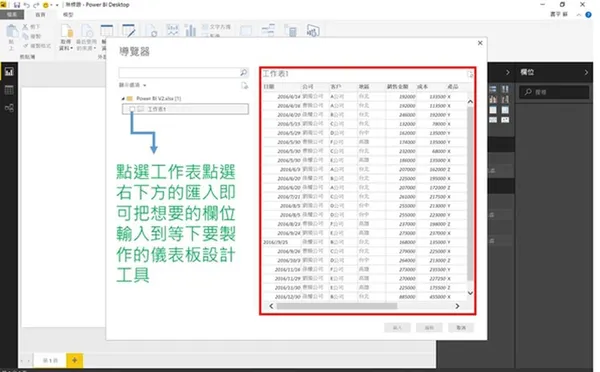Viewport: 600px width, 372px height.
Task: Click the 地區 column header in preview
Action: (364, 86)
